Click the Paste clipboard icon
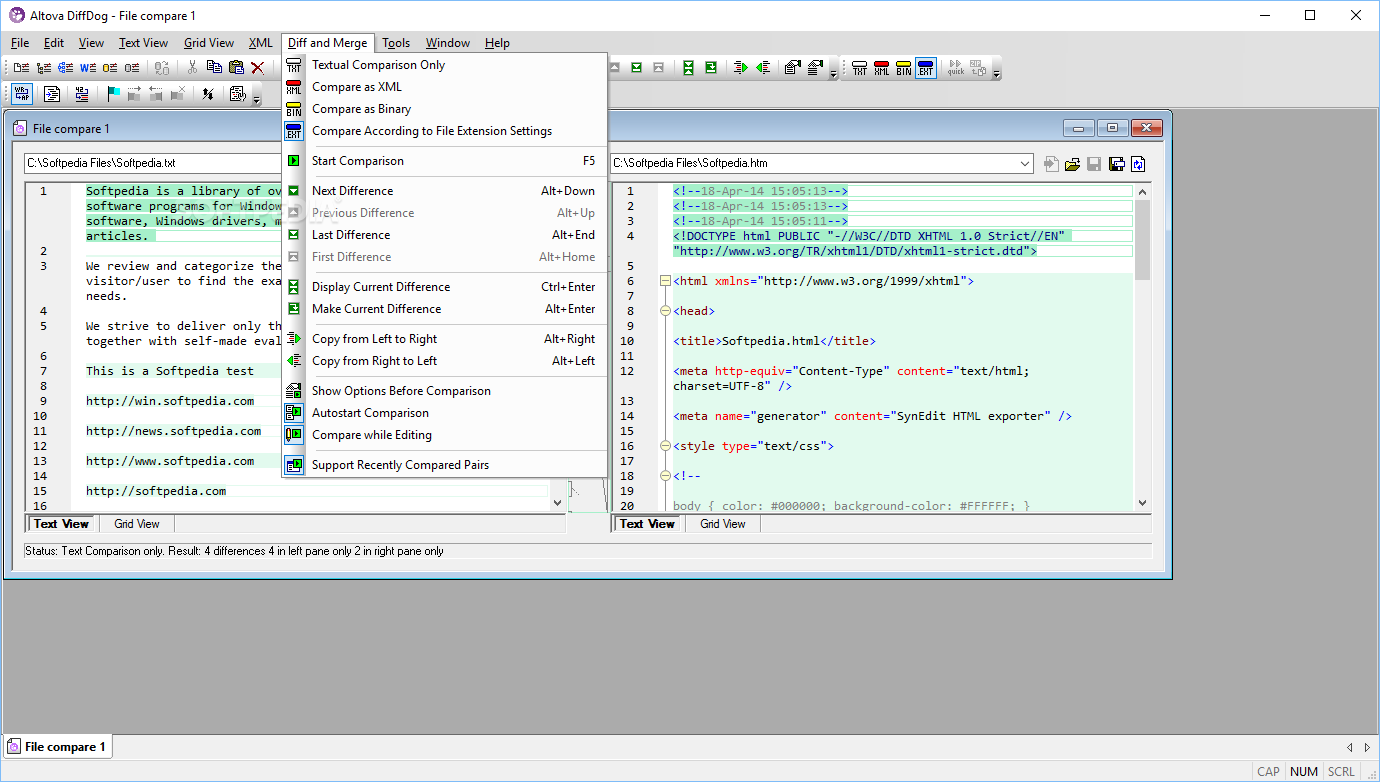 tap(236, 67)
